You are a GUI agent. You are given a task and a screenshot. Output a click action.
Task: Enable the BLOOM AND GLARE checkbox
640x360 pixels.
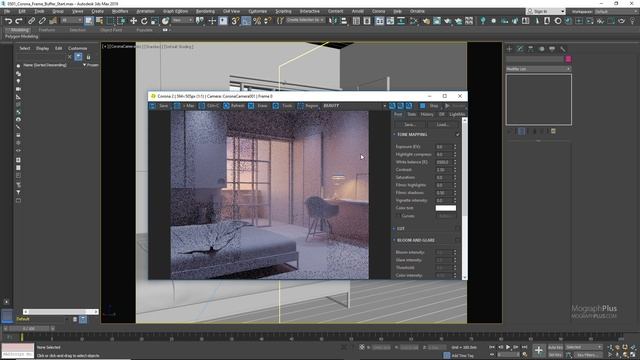click(x=458, y=240)
